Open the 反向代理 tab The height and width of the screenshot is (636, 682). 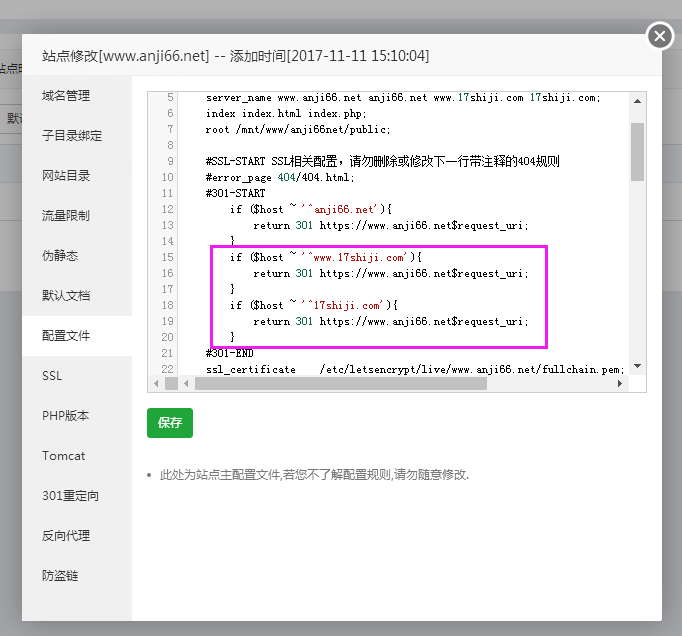77,536
